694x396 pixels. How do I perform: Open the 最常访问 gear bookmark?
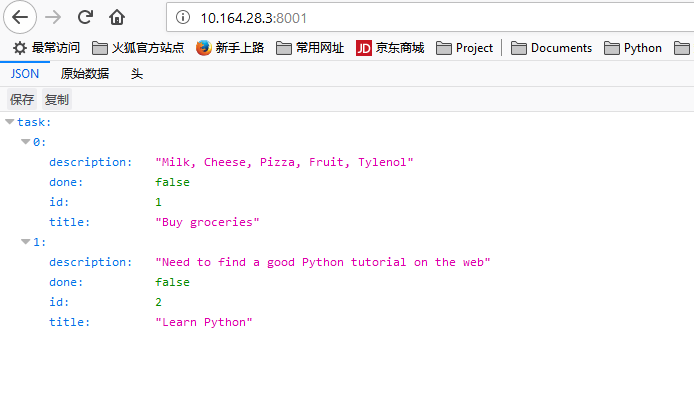(x=46, y=48)
